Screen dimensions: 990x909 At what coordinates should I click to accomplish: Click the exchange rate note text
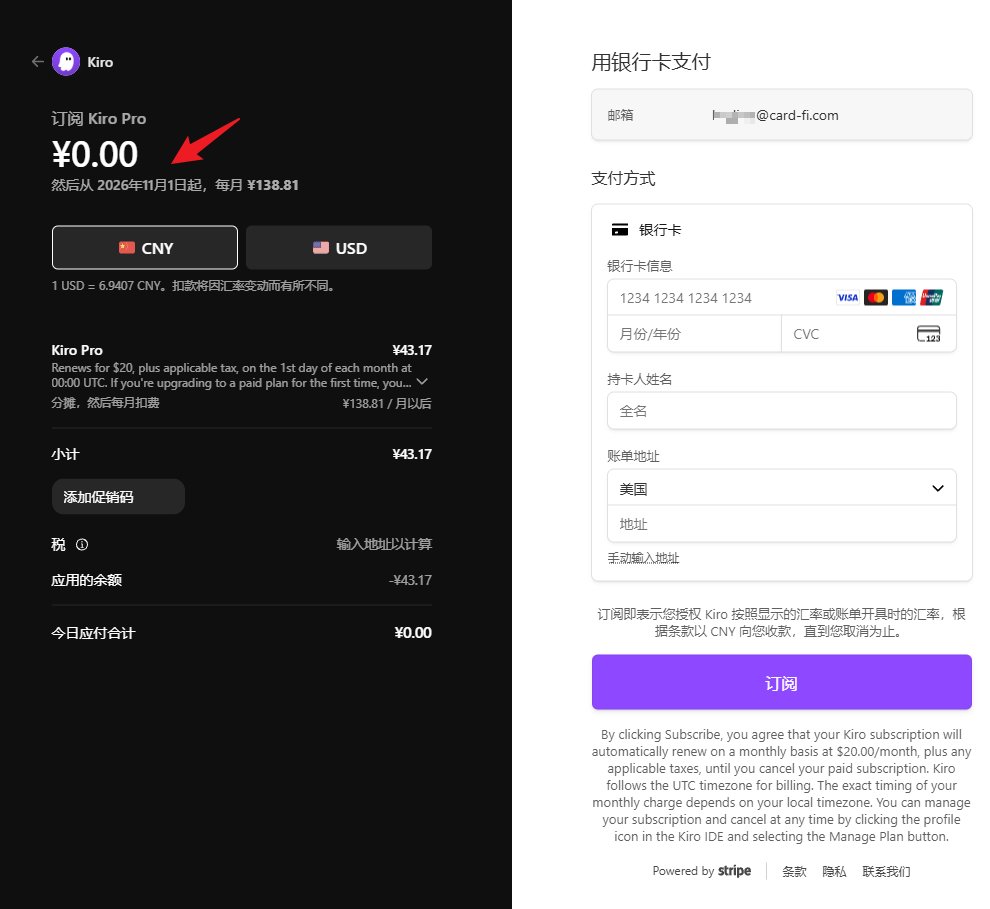coord(193,285)
